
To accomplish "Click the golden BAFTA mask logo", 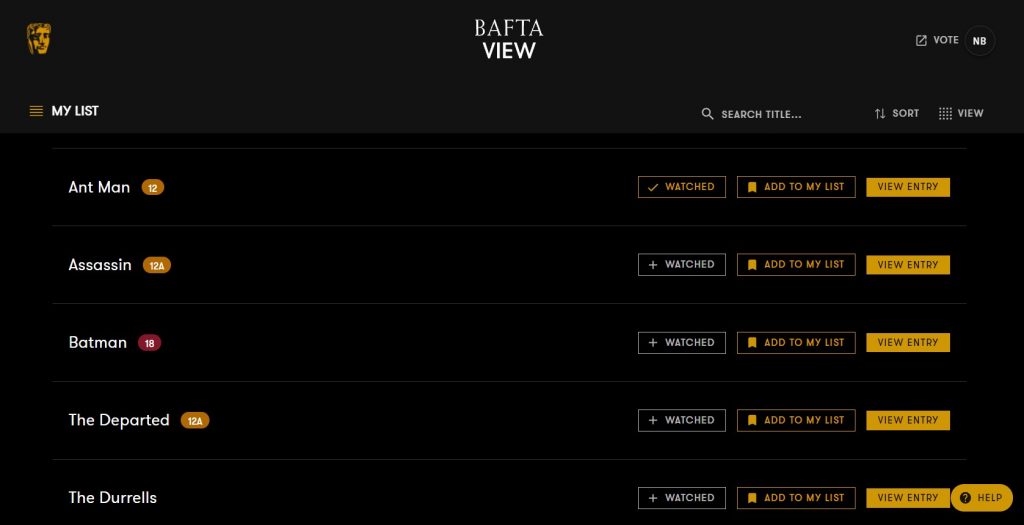I will click(39, 39).
